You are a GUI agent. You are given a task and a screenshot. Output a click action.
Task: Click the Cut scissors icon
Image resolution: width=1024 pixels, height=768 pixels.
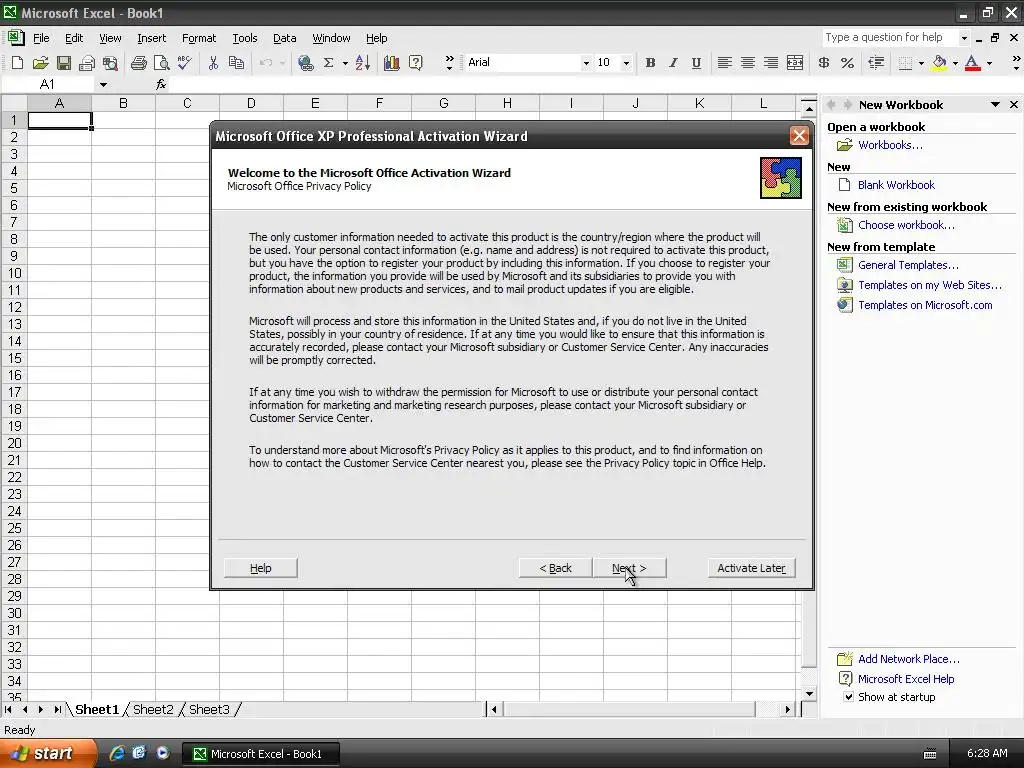tap(213, 63)
